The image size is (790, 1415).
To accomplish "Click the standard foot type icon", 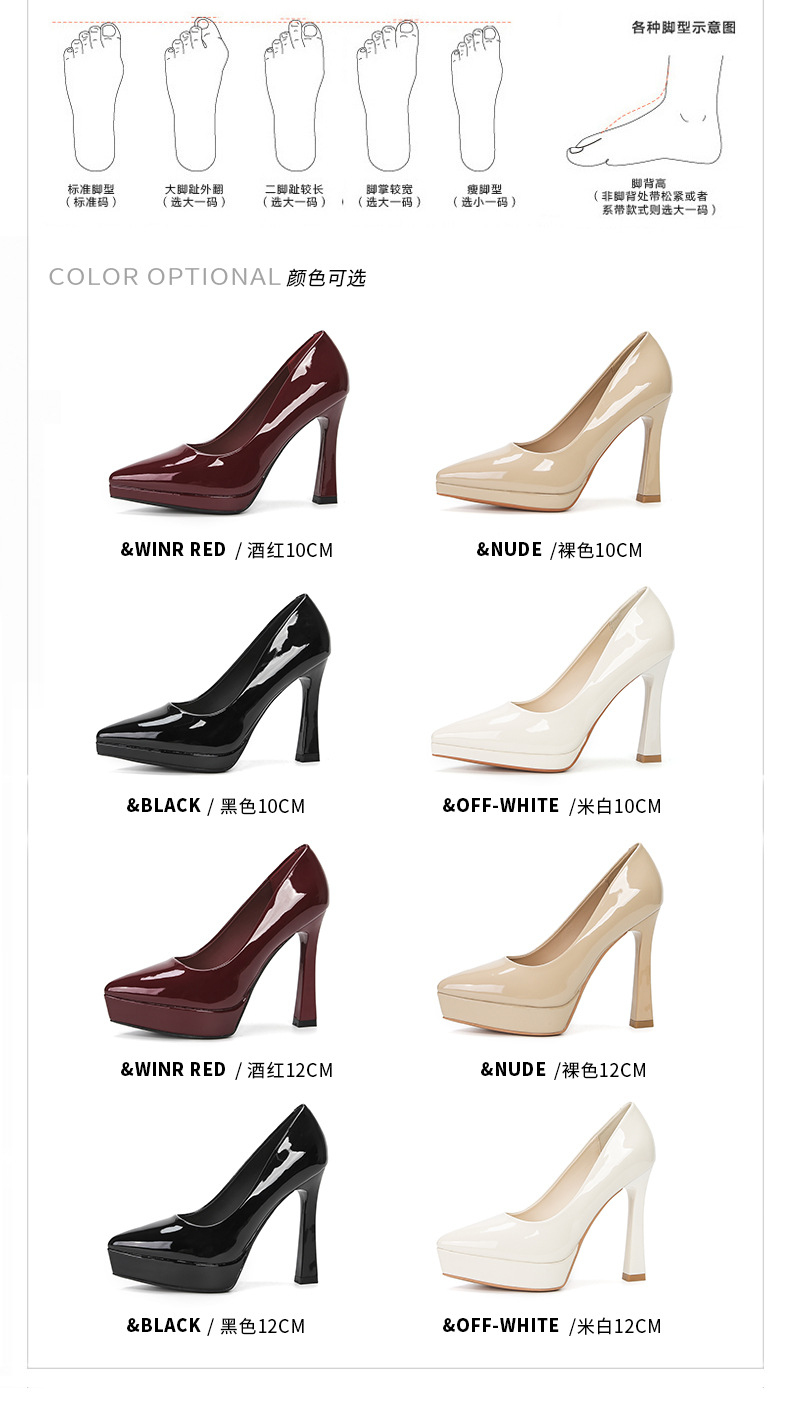I will 93,97.
